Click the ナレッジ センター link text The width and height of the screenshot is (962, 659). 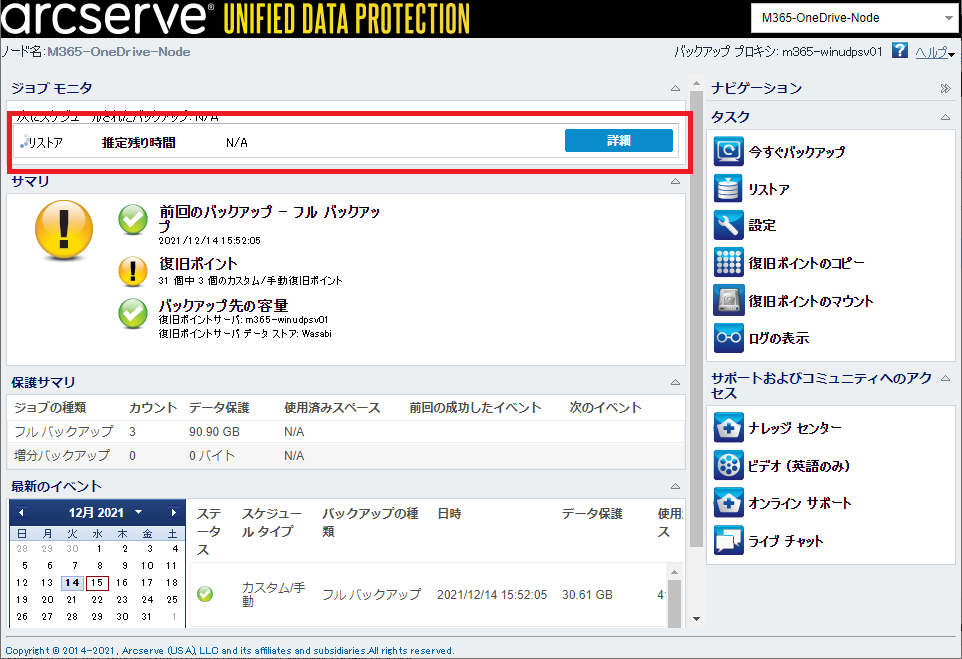(x=795, y=428)
